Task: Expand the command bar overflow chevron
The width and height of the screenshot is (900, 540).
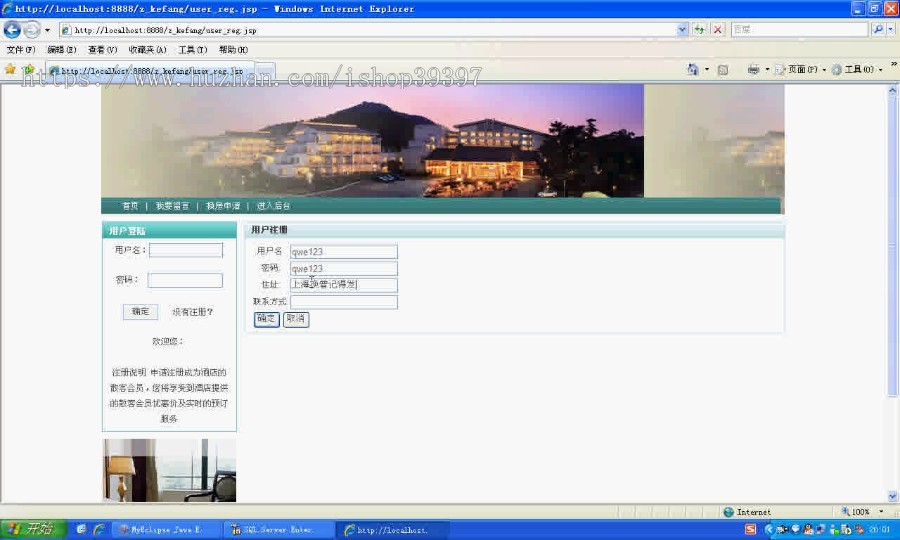Action: pyautogui.click(x=893, y=64)
